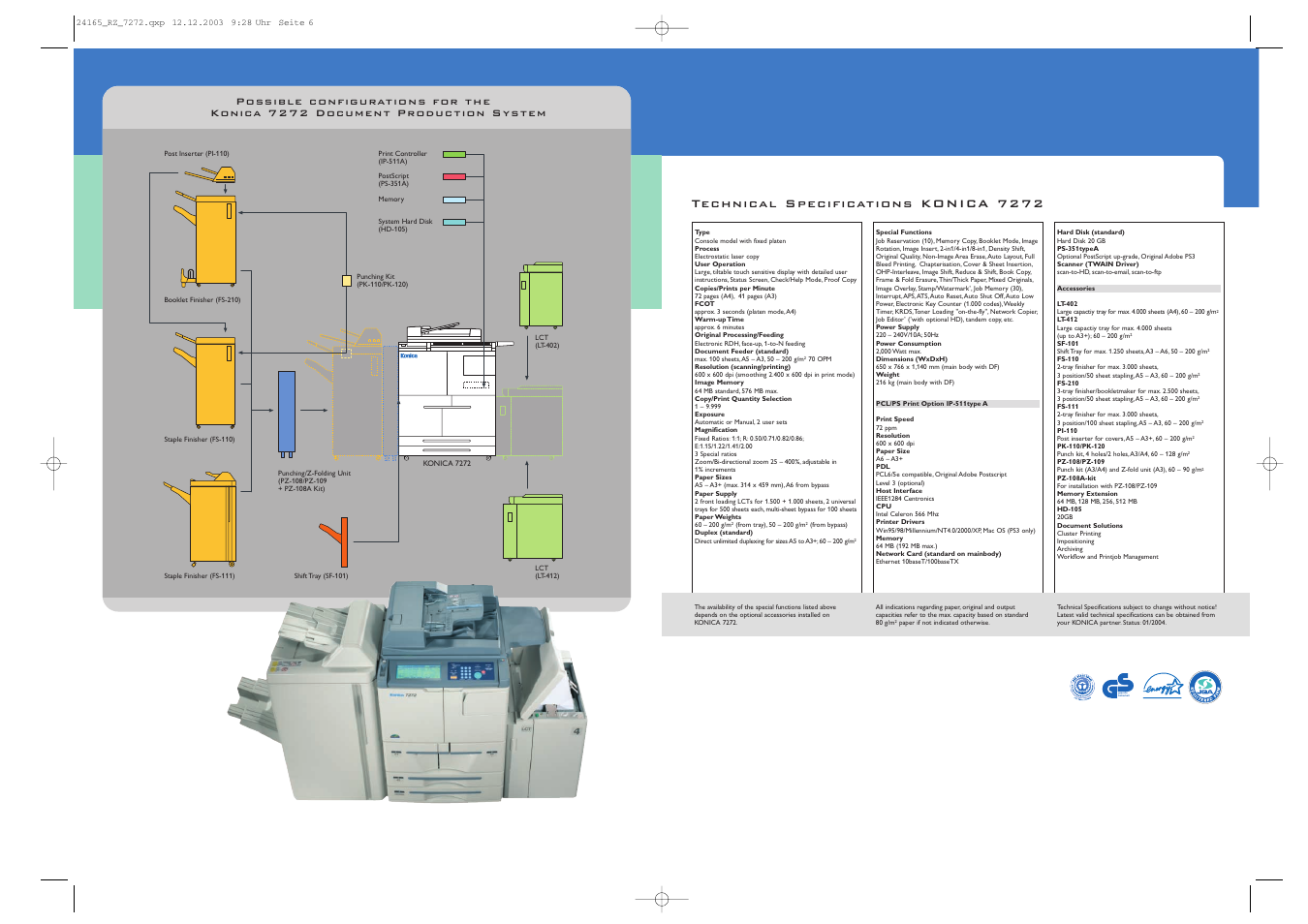1308x924 pixels.
Task: Click the 'Copies/Prints per Minute' spec heading
Action: point(734,289)
